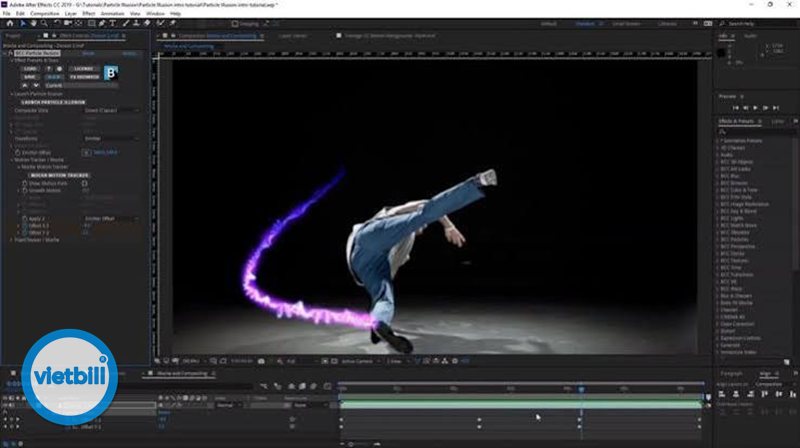Click the MOCHA MOTION TRACKER button

point(59,175)
